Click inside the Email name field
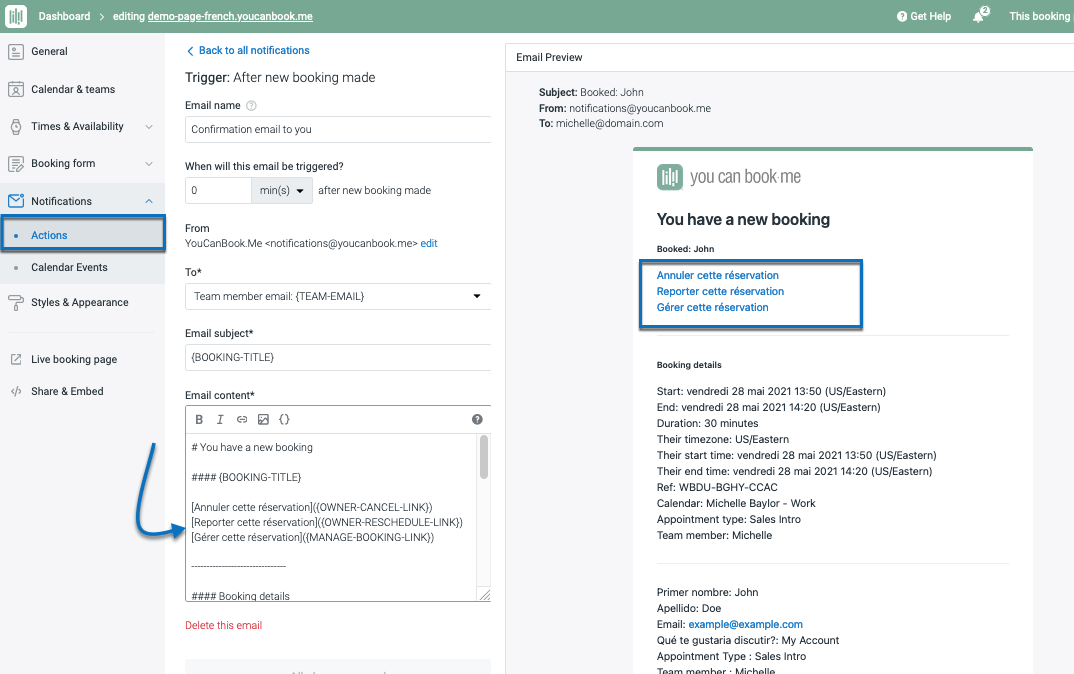 (337, 129)
